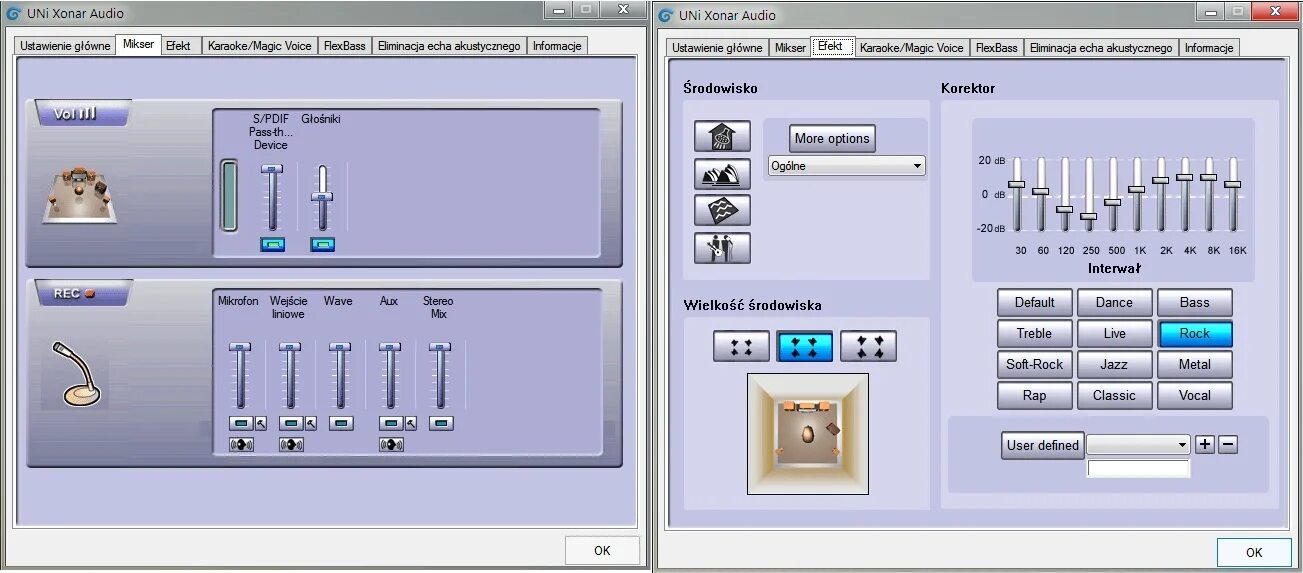This screenshot has width=1303, height=573.
Task: Click the monitor icon under Wejście liniowe
Action: pos(291,445)
